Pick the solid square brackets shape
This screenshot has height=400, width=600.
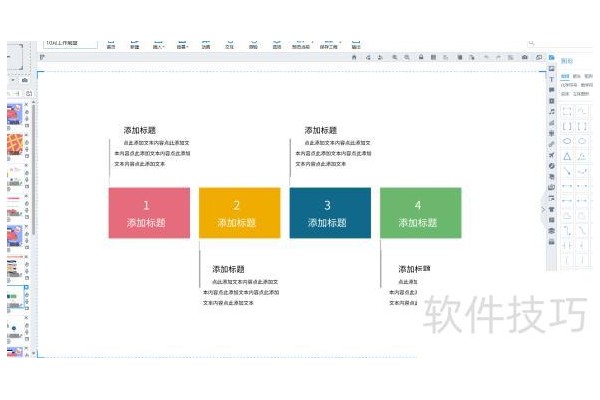567,126
